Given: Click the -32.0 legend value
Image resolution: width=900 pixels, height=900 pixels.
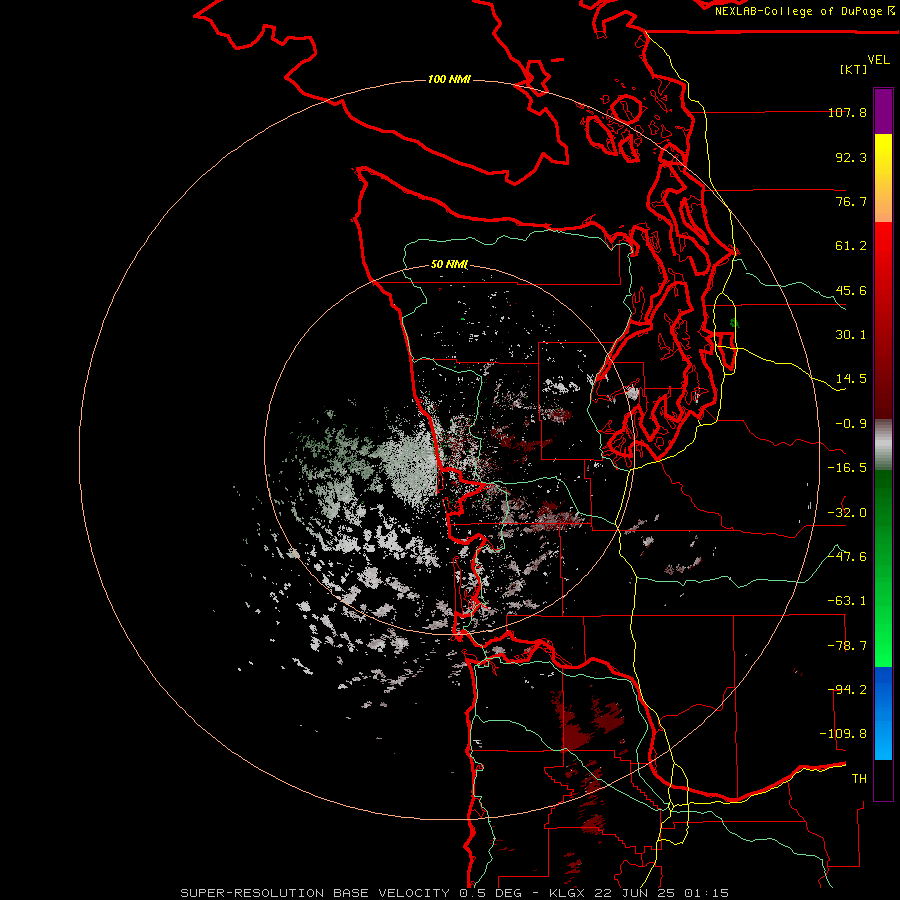Looking at the screenshot, I should pos(847,513).
